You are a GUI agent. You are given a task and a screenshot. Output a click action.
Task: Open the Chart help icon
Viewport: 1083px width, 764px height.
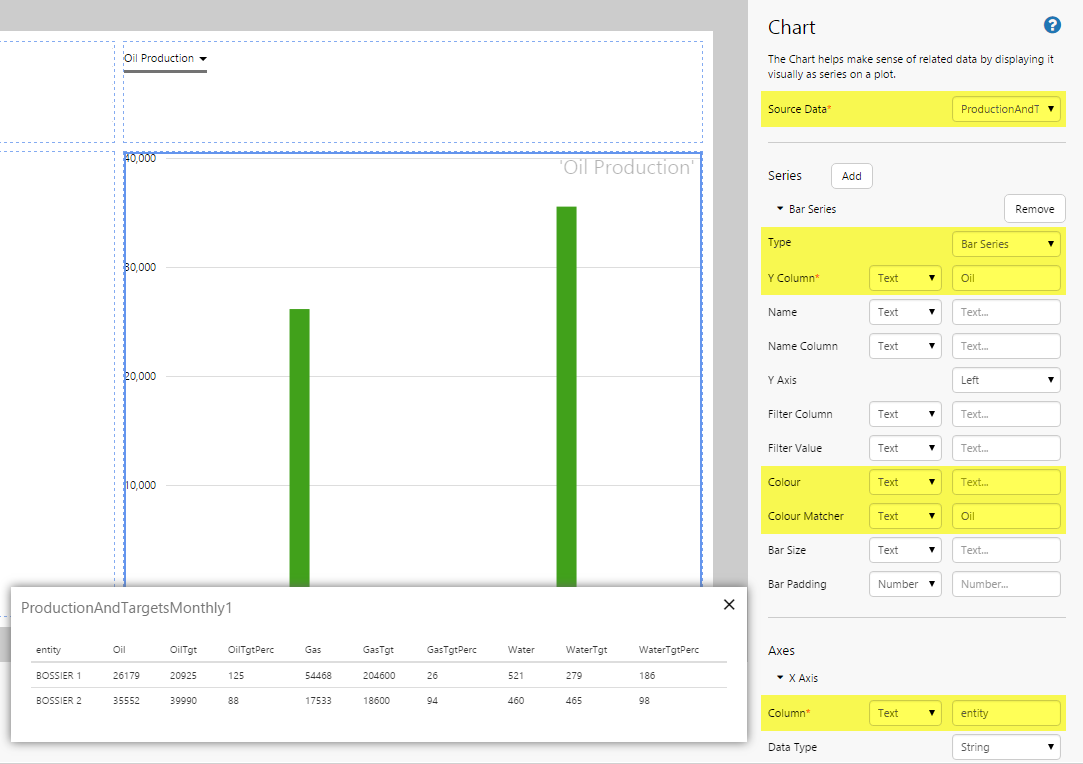pyautogui.click(x=1051, y=26)
